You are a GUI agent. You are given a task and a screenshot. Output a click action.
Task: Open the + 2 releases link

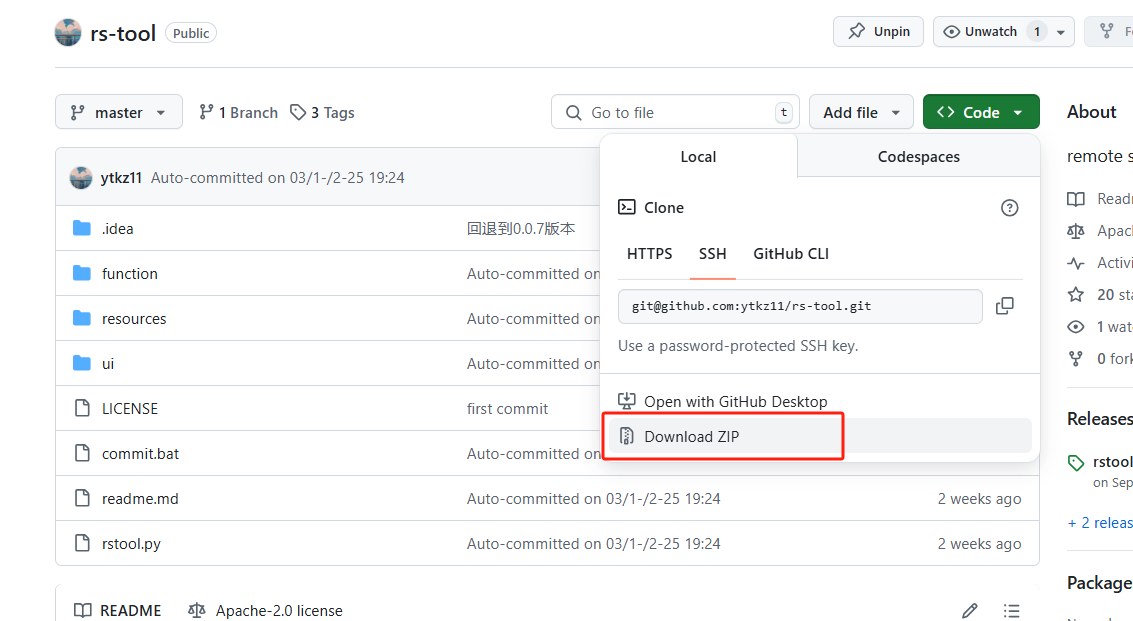point(1100,523)
